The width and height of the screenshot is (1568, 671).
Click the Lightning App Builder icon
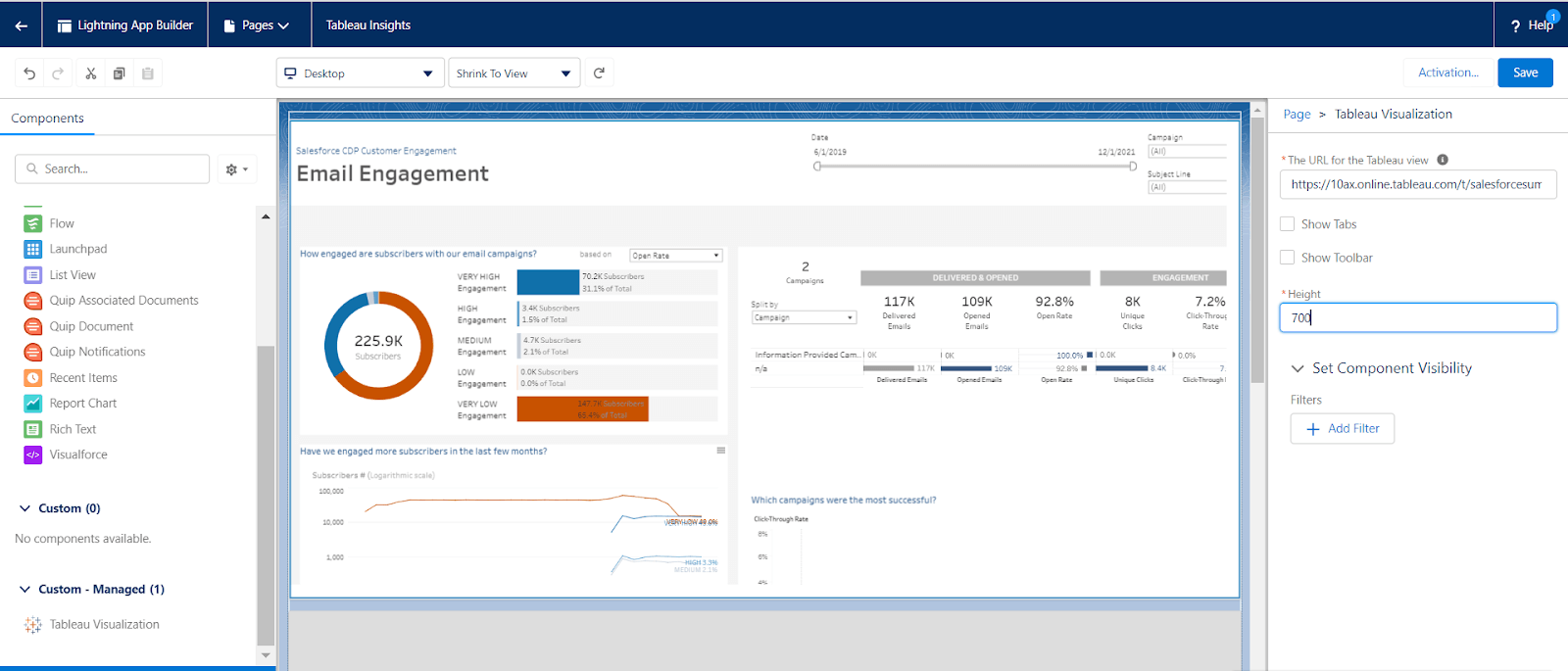coord(65,25)
